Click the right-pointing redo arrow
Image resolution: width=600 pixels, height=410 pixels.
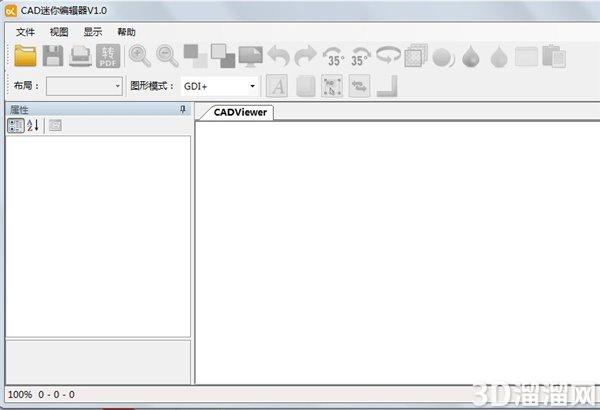[x=305, y=56]
